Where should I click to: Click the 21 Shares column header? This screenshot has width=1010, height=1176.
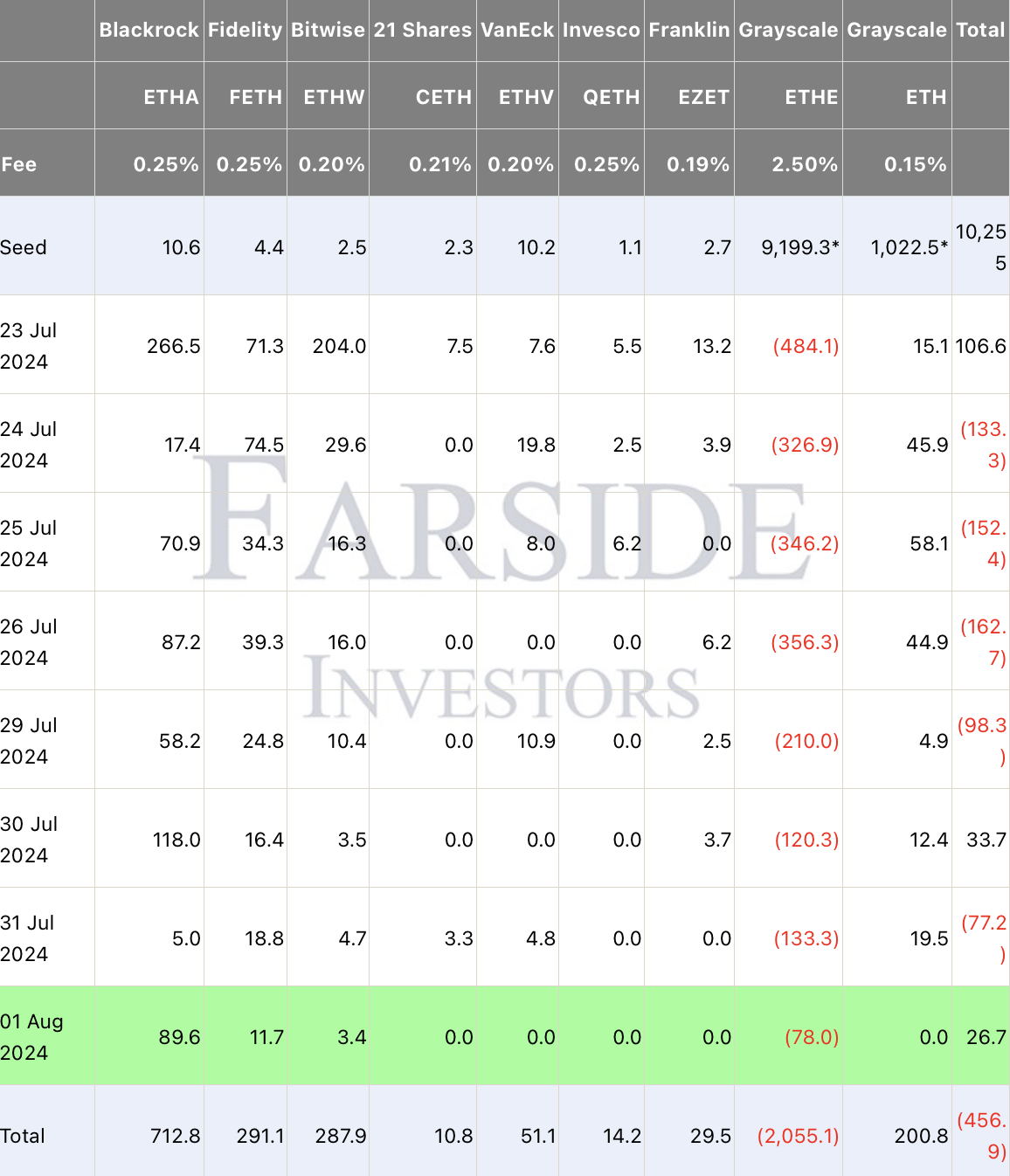(423, 30)
